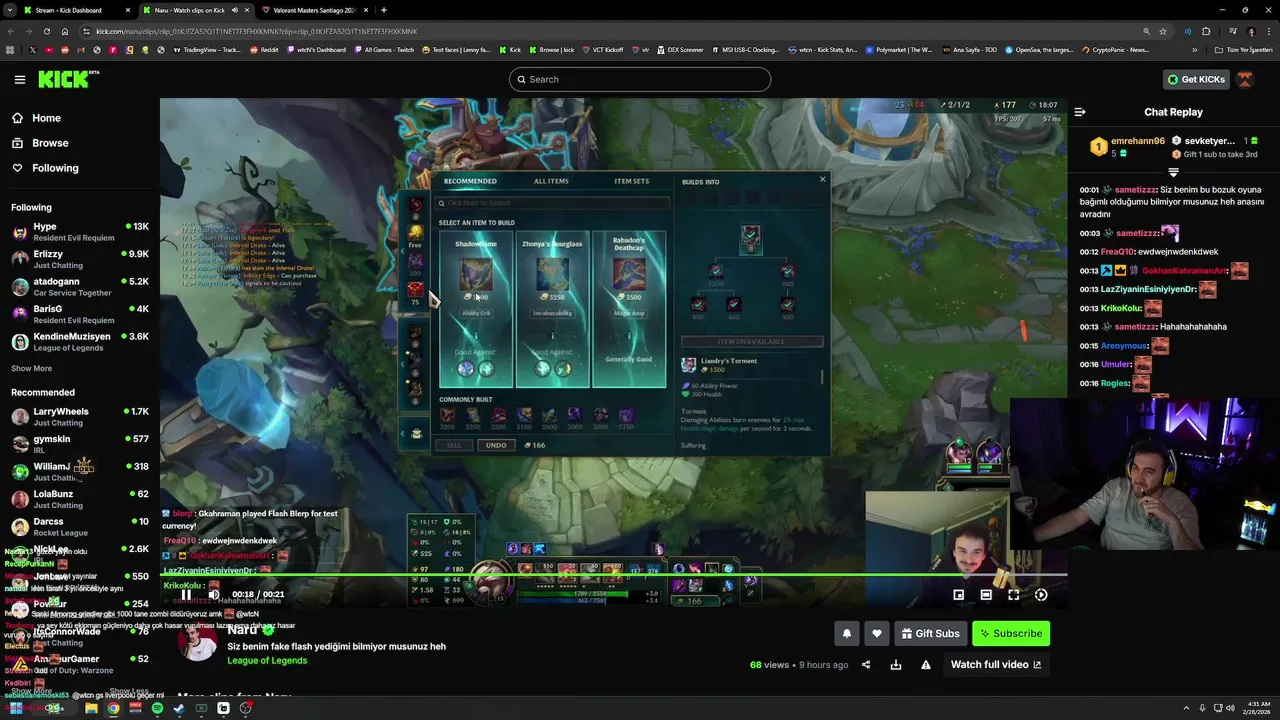
Task: Open All Games - Twitch bookmark
Action: pyautogui.click(x=383, y=49)
